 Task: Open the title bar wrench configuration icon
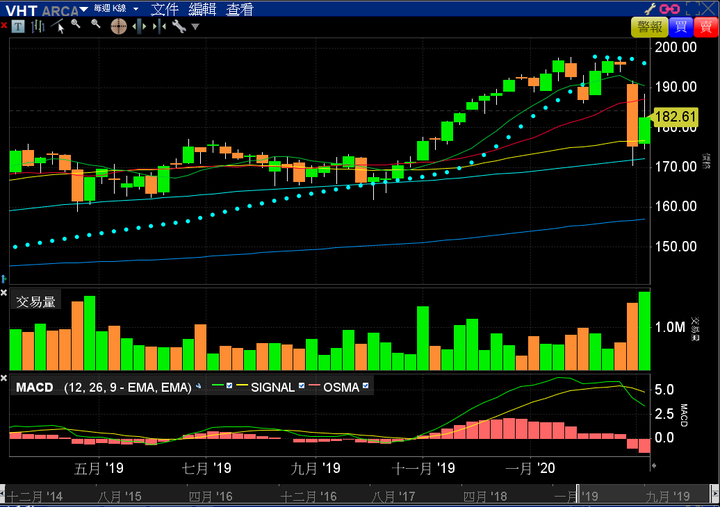[x=650, y=9]
